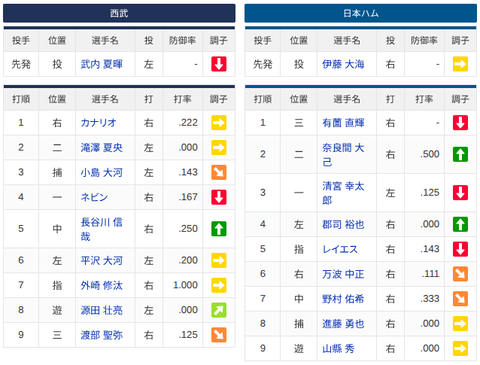480x365 pixels.
Task: Click the red down arrow for 武内 夏暉
Action: tap(219, 64)
